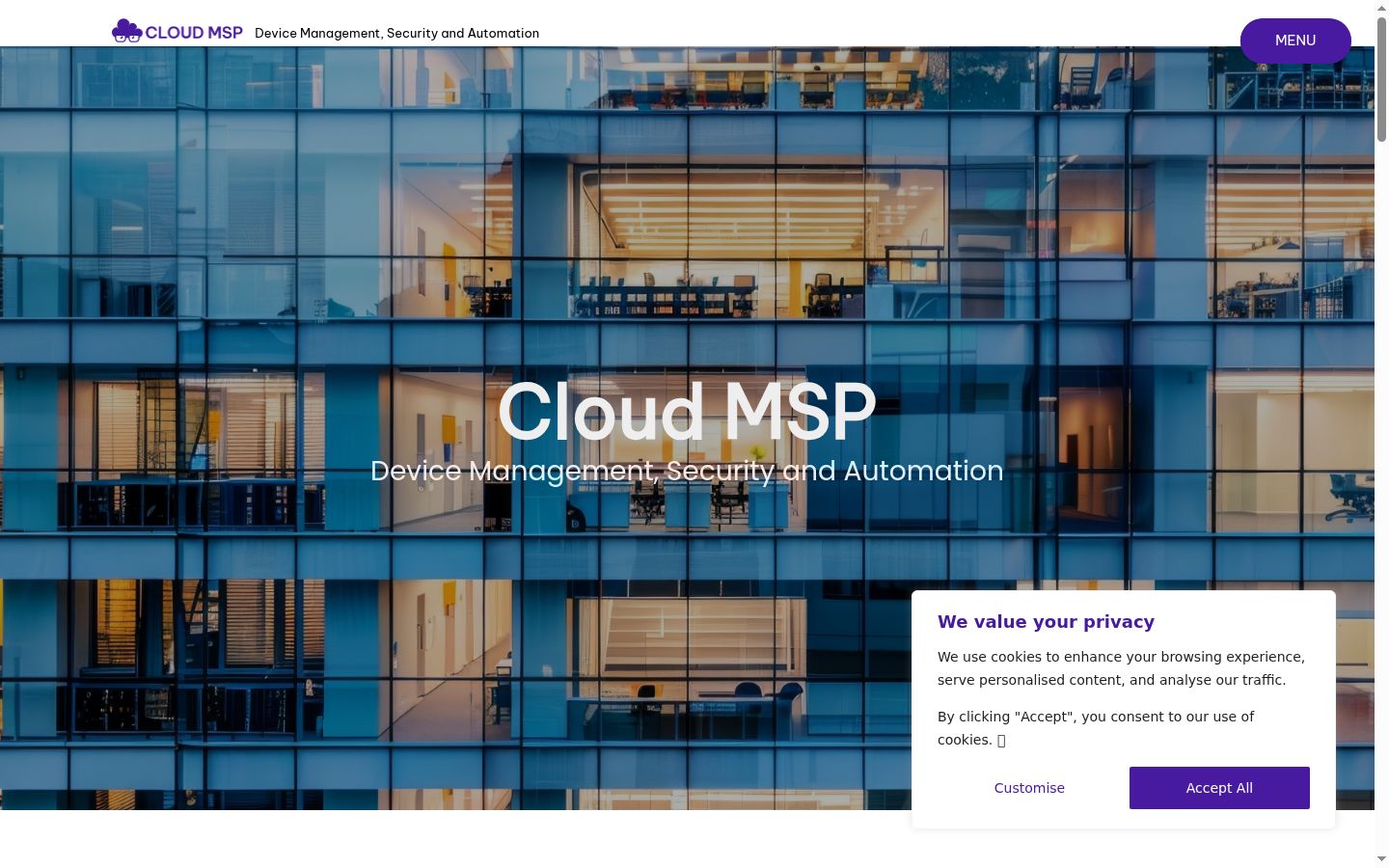Click the Accept All cookies button
Viewport: 1389px width, 868px height.
click(x=1219, y=788)
